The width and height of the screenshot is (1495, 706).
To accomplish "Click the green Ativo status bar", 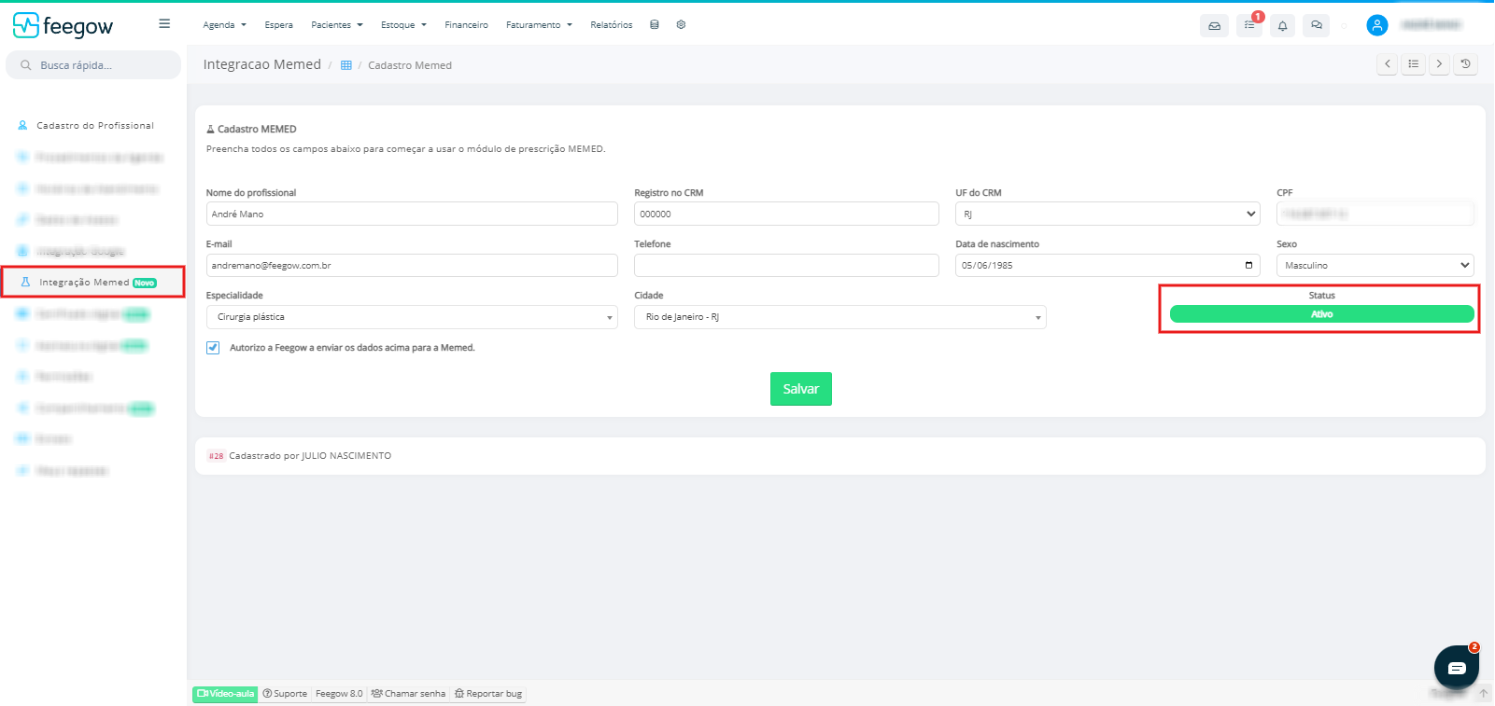I will pyautogui.click(x=1322, y=314).
